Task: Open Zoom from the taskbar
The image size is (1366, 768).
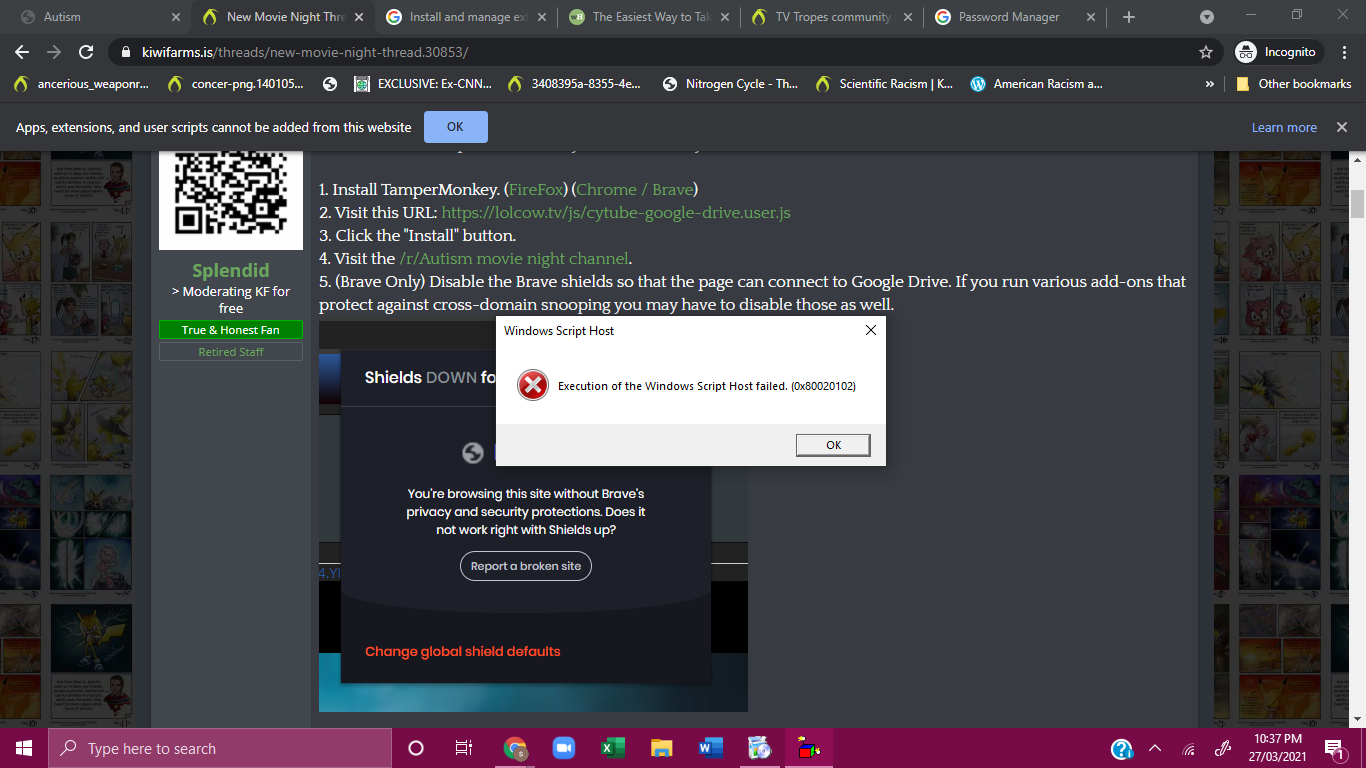Action: tap(564, 748)
